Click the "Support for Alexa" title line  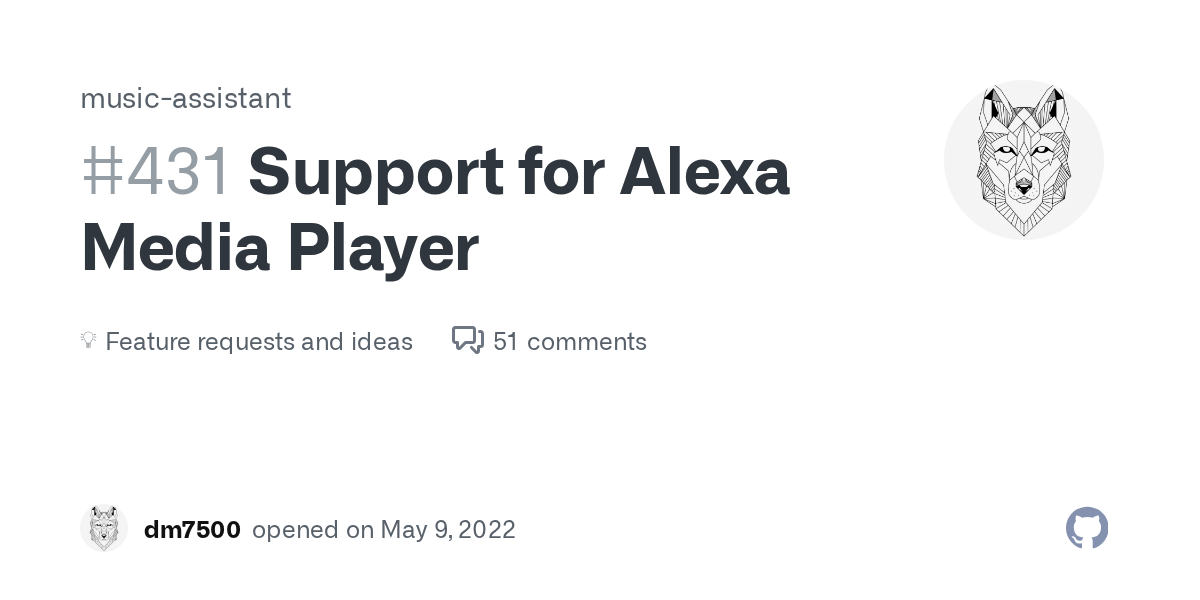coord(519,171)
